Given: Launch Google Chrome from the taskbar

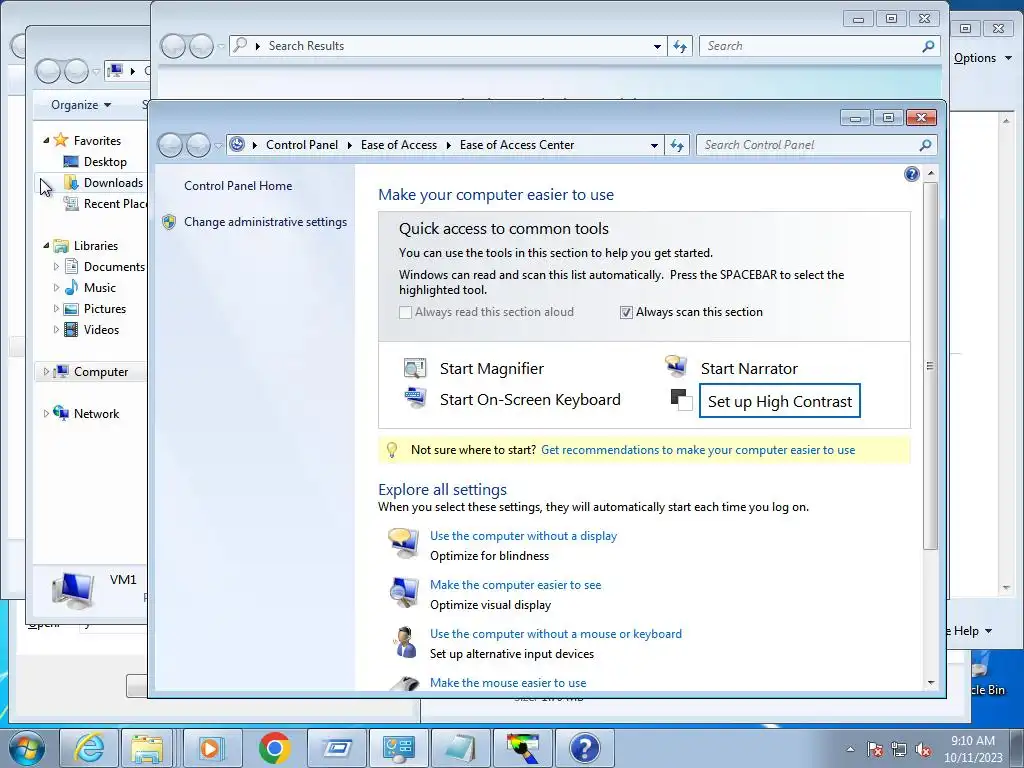Looking at the screenshot, I should (274, 748).
